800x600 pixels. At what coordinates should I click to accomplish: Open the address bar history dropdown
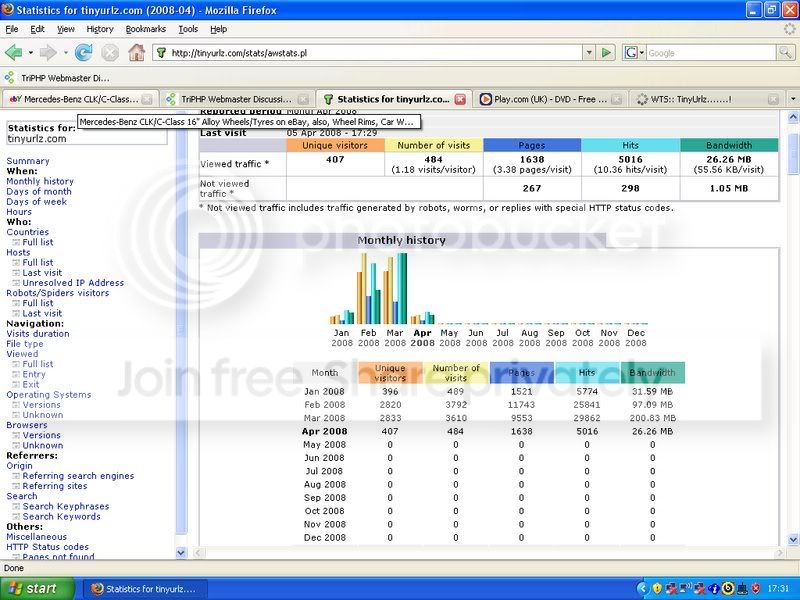589,53
